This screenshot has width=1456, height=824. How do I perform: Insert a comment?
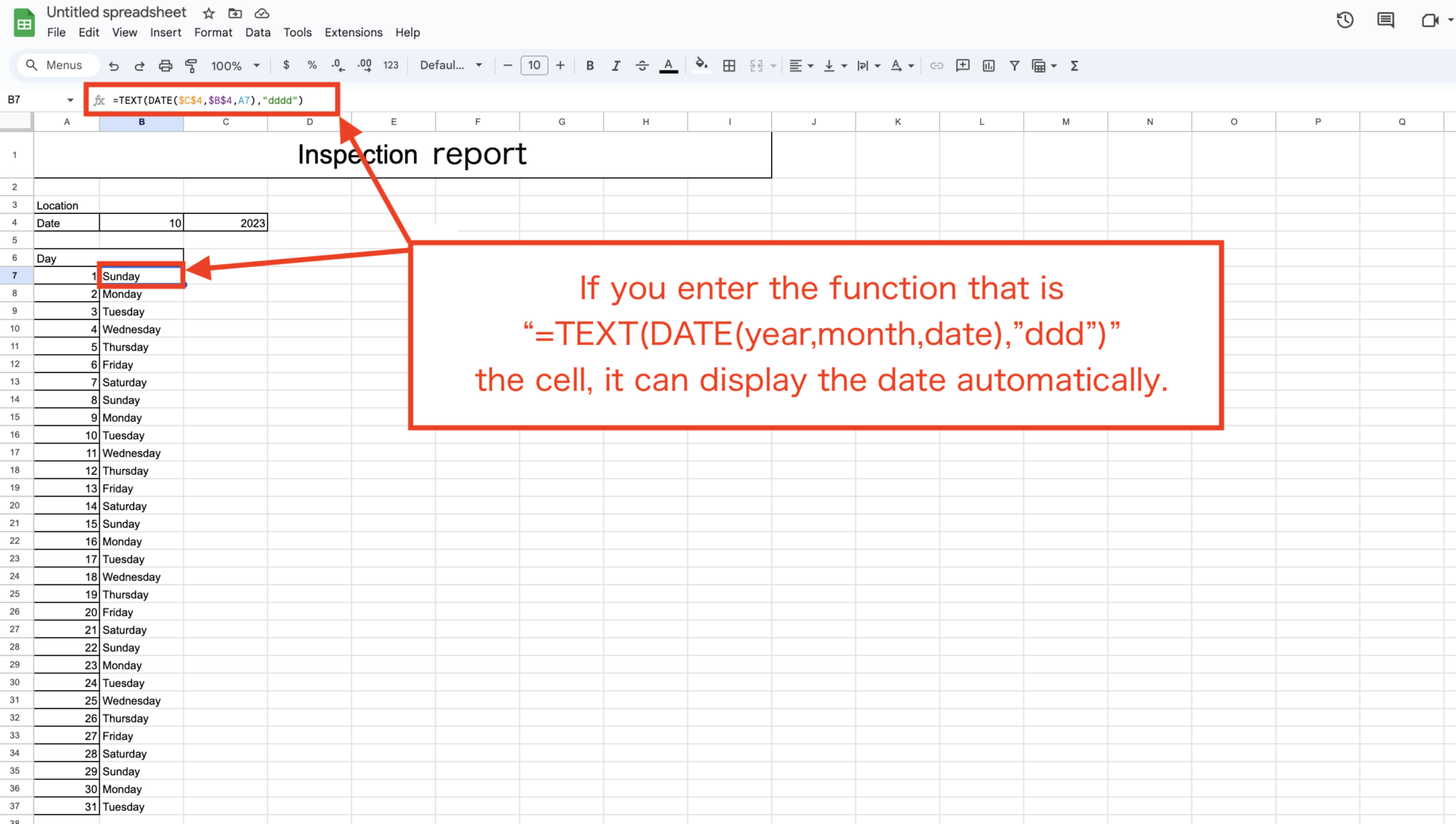point(962,65)
